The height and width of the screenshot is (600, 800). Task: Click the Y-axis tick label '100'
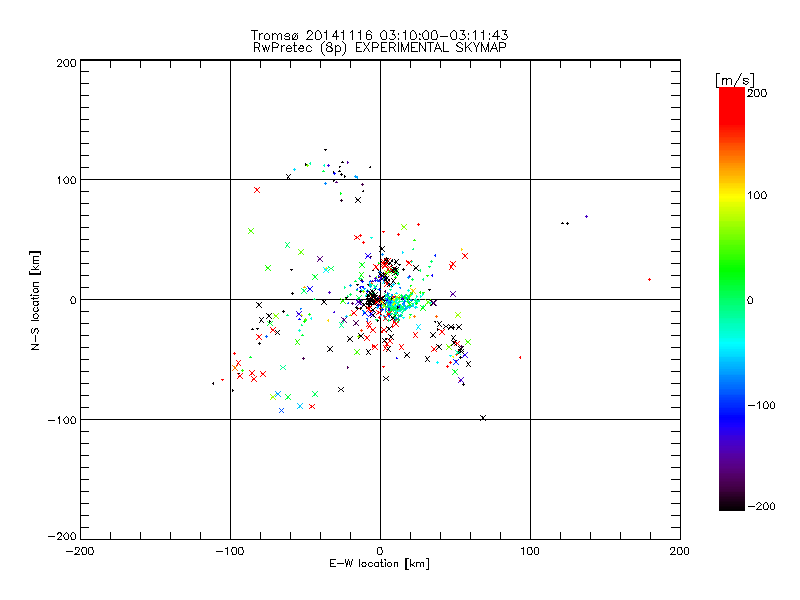[66, 181]
